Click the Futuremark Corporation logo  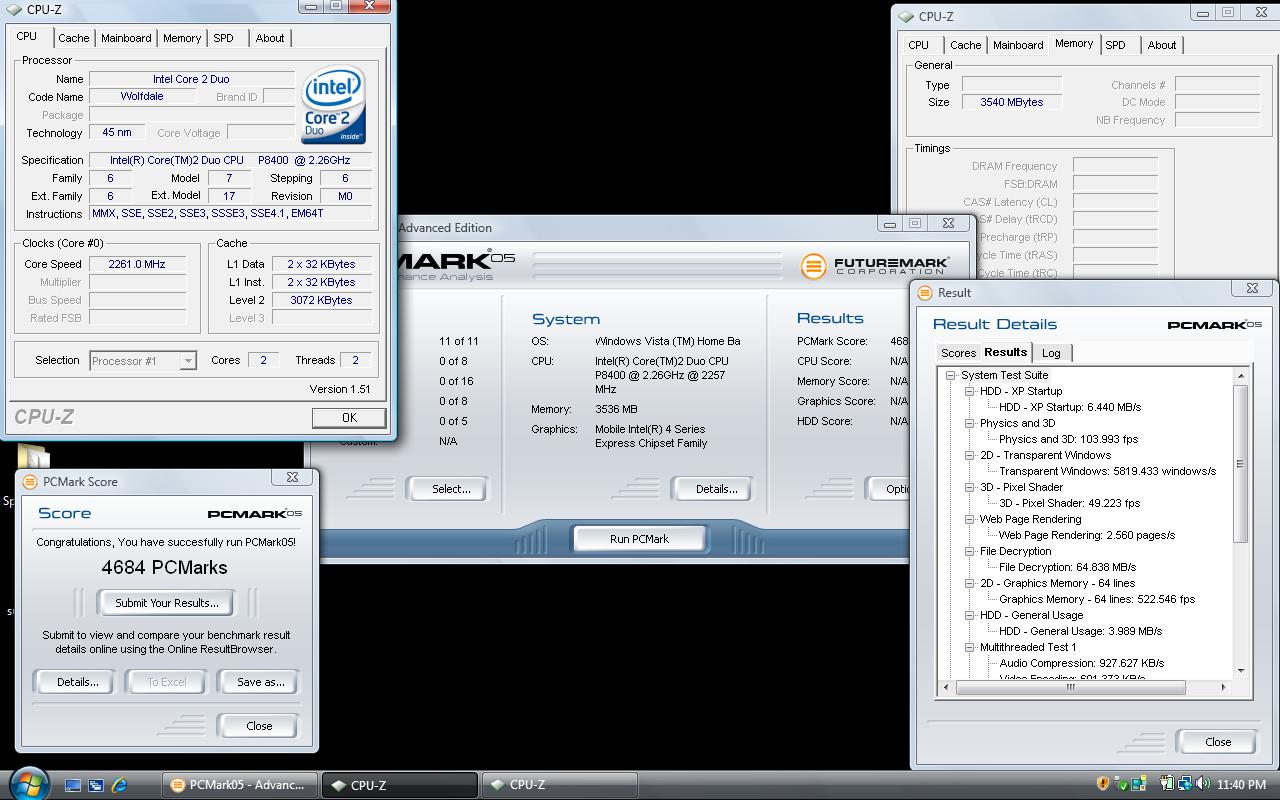(x=875, y=266)
